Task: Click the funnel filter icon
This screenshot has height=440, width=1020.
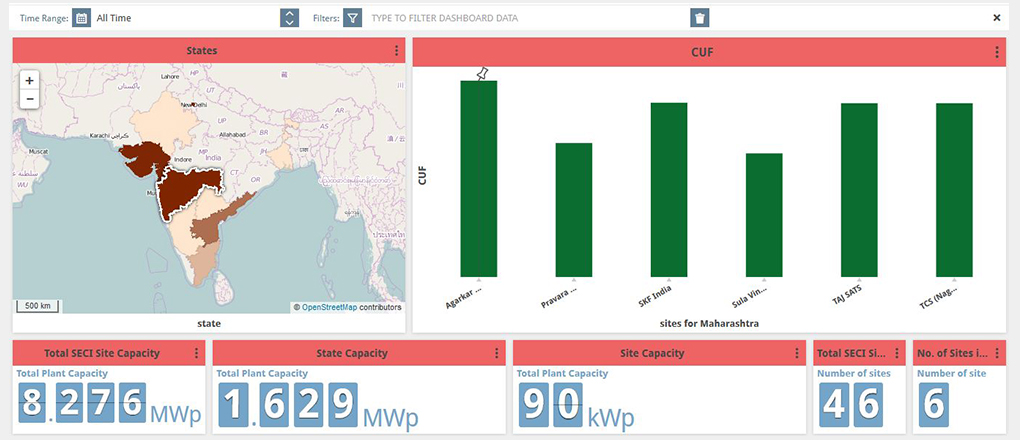Action: (352, 18)
